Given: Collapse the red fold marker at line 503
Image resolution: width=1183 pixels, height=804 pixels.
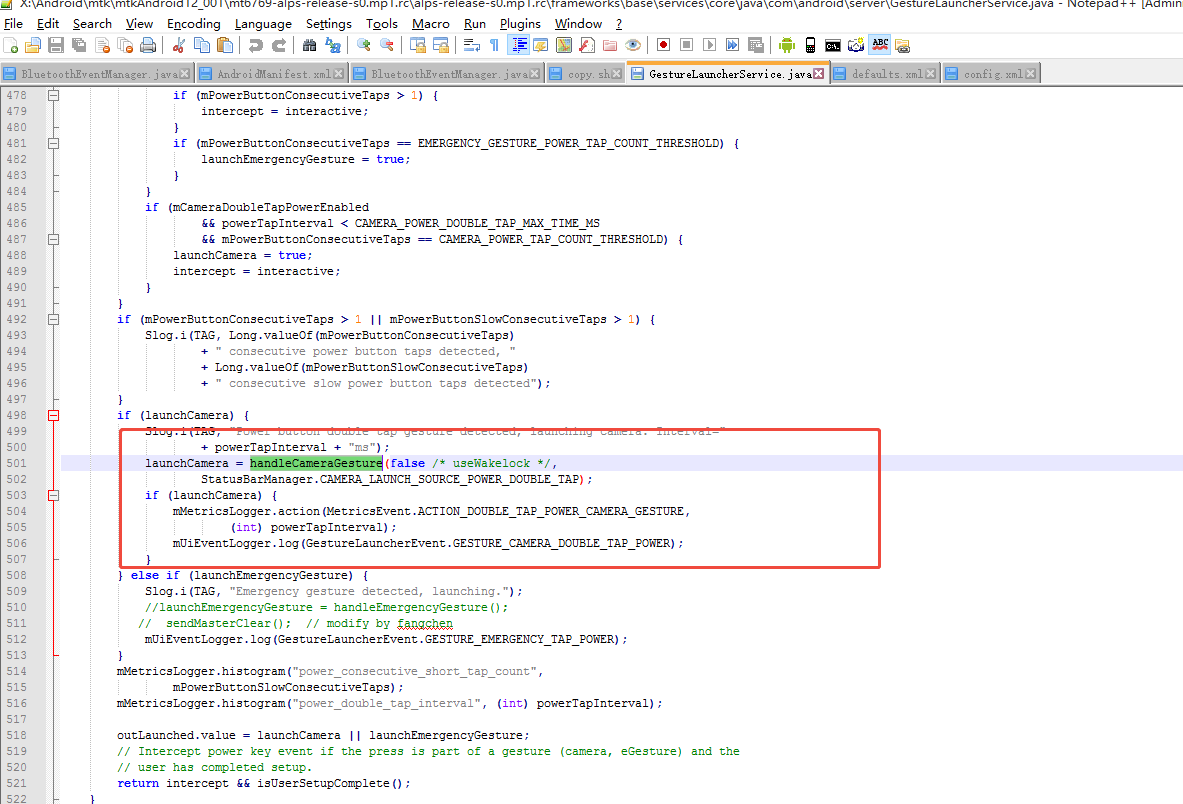Looking at the screenshot, I should [54, 496].
